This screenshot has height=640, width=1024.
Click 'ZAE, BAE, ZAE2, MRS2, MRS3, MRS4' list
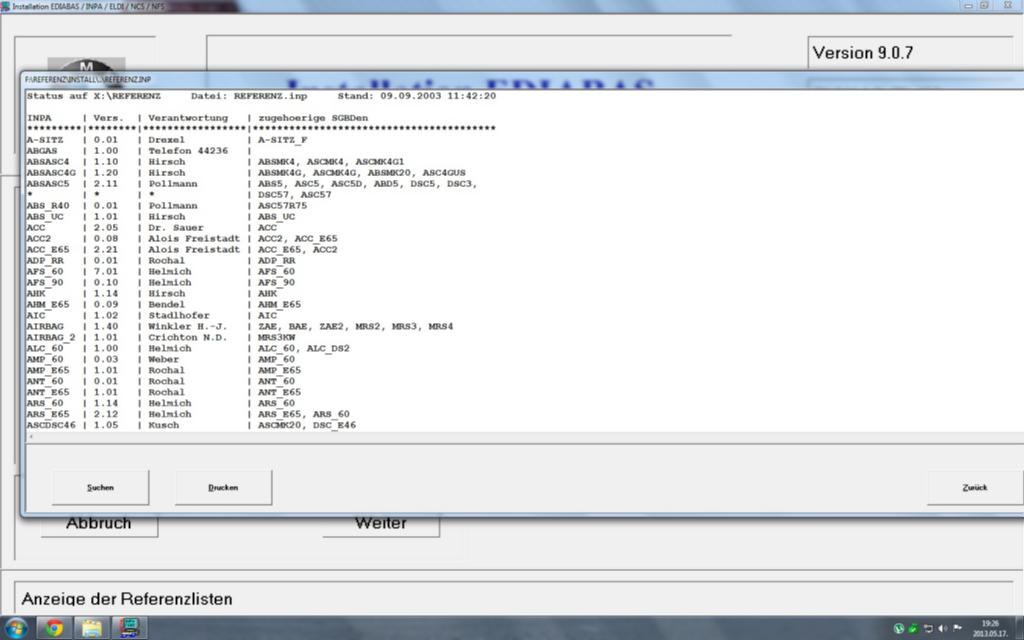point(355,326)
